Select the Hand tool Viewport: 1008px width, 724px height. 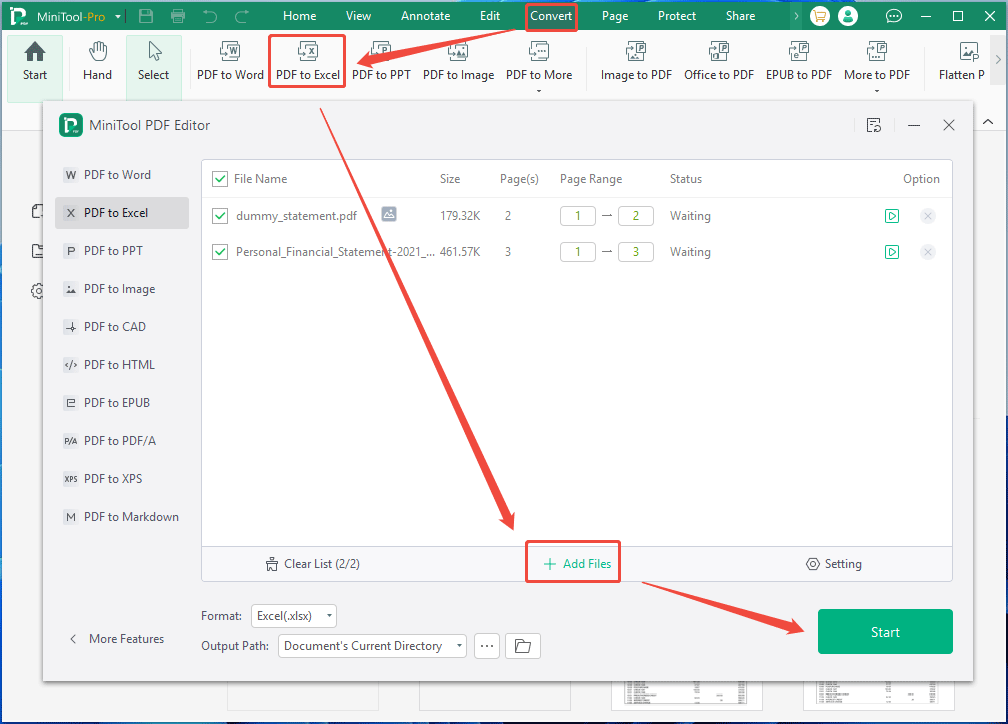point(97,62)
